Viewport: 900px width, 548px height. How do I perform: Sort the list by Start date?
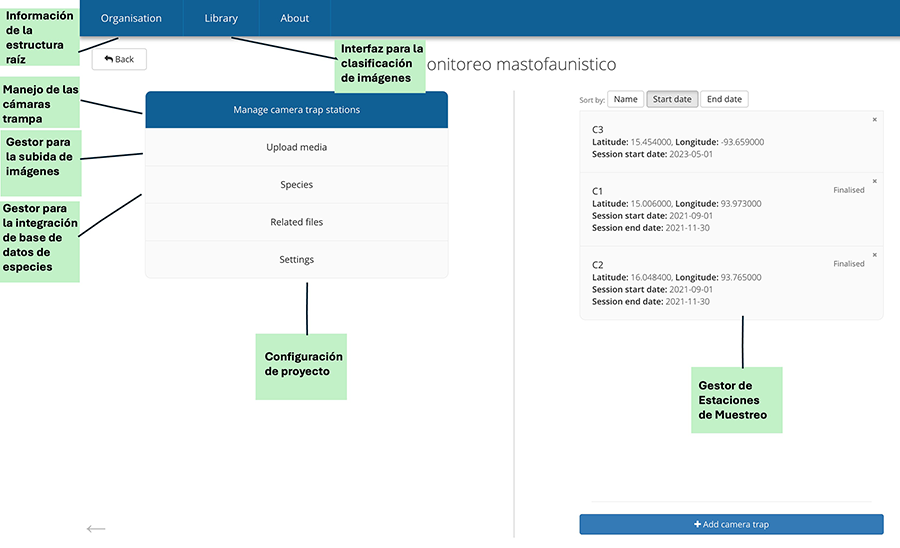tap(671, 99)
